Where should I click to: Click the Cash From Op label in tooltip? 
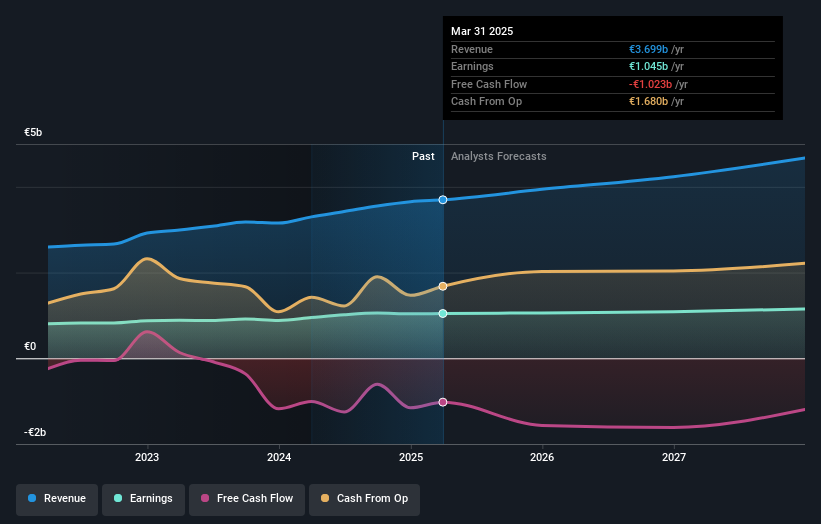(x=486, y=102)
